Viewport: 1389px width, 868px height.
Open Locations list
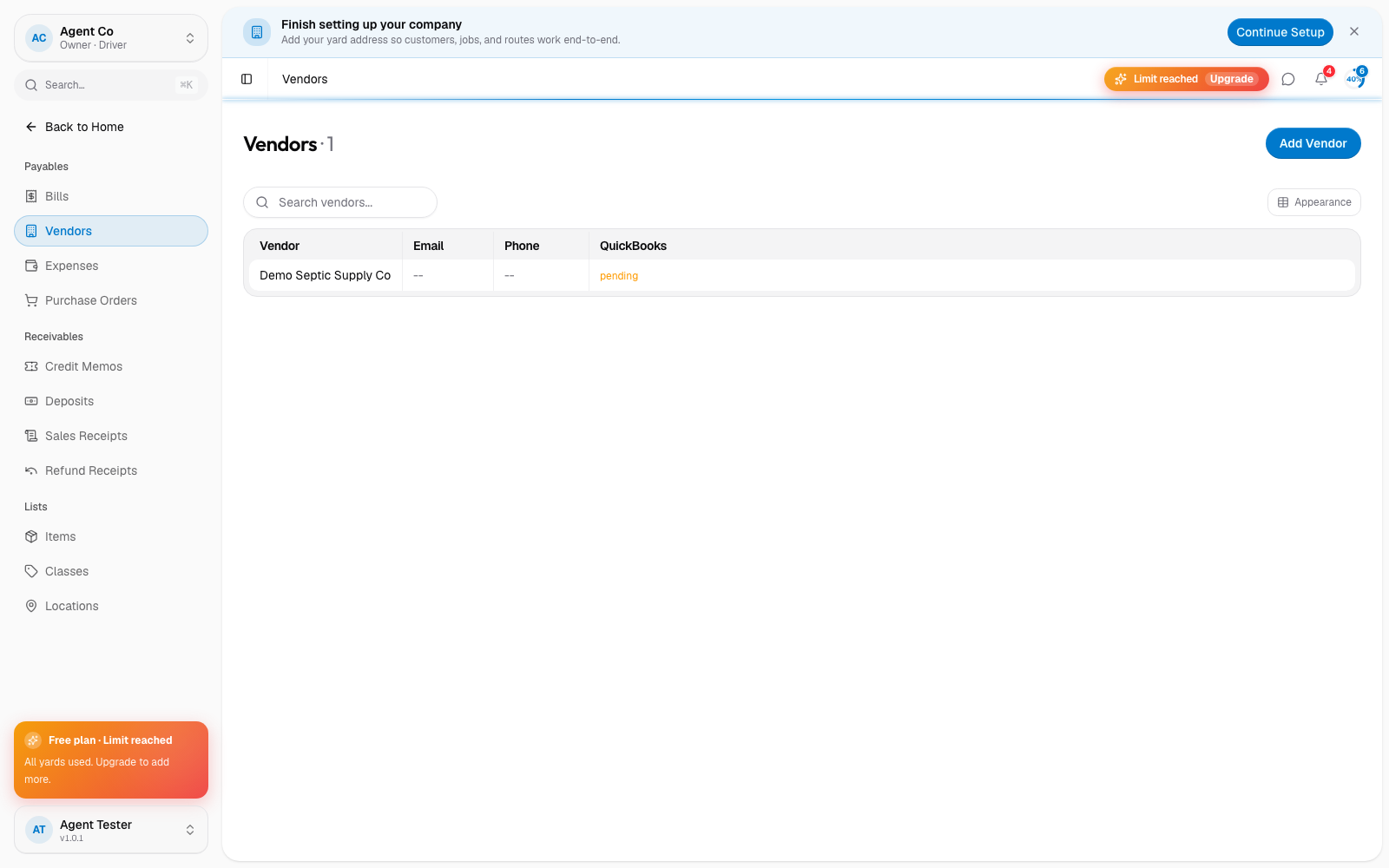pos(111,606)
